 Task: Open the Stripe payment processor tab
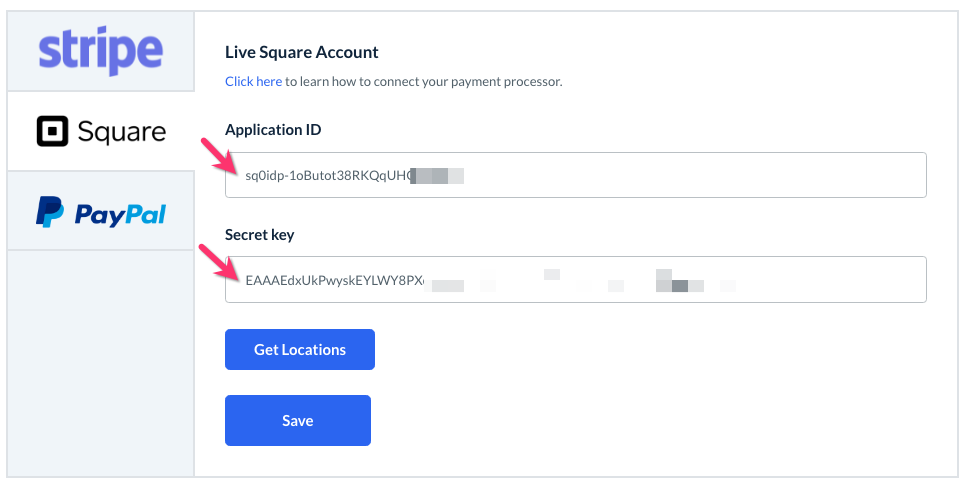[100, 51]
